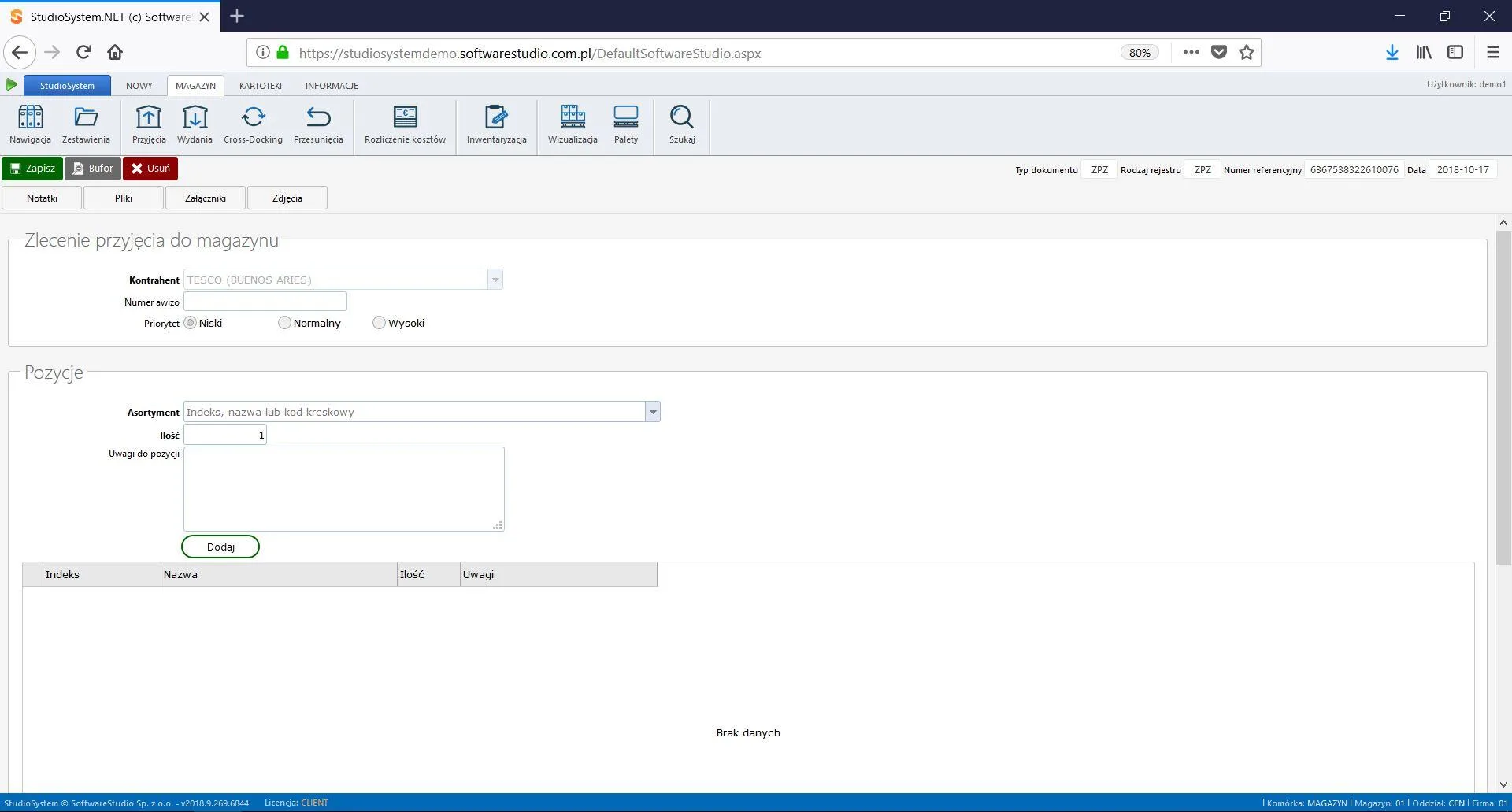Viewport: 1512px width, 812px height.
Task: Open Wizualizacja warehouse icon
Action: pos(573,124)
